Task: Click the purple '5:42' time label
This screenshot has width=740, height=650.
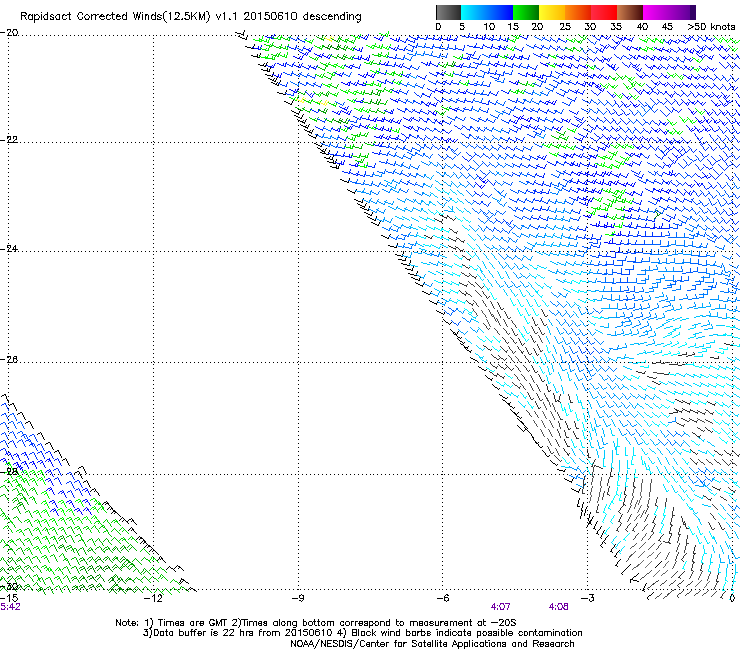Action: [x=10, y=607]
